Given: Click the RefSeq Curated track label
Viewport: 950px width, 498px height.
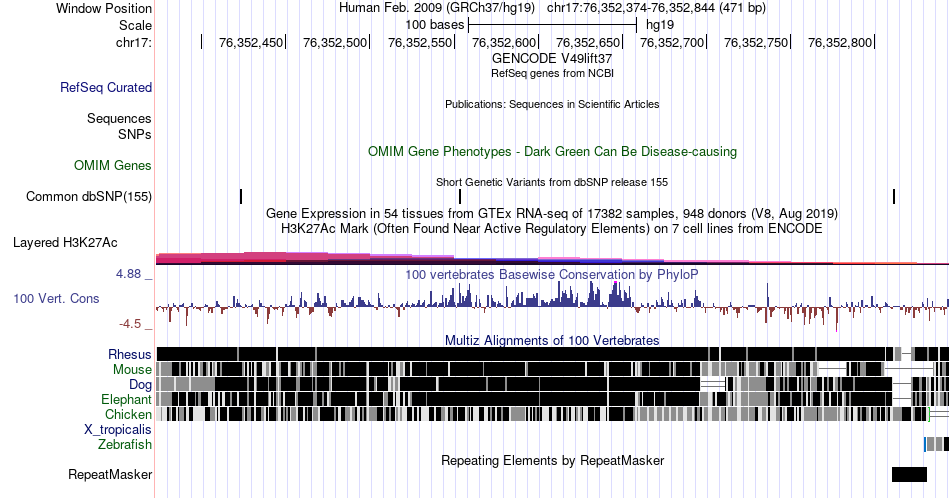Looking at the screenshot, I should tap(105, 87).
